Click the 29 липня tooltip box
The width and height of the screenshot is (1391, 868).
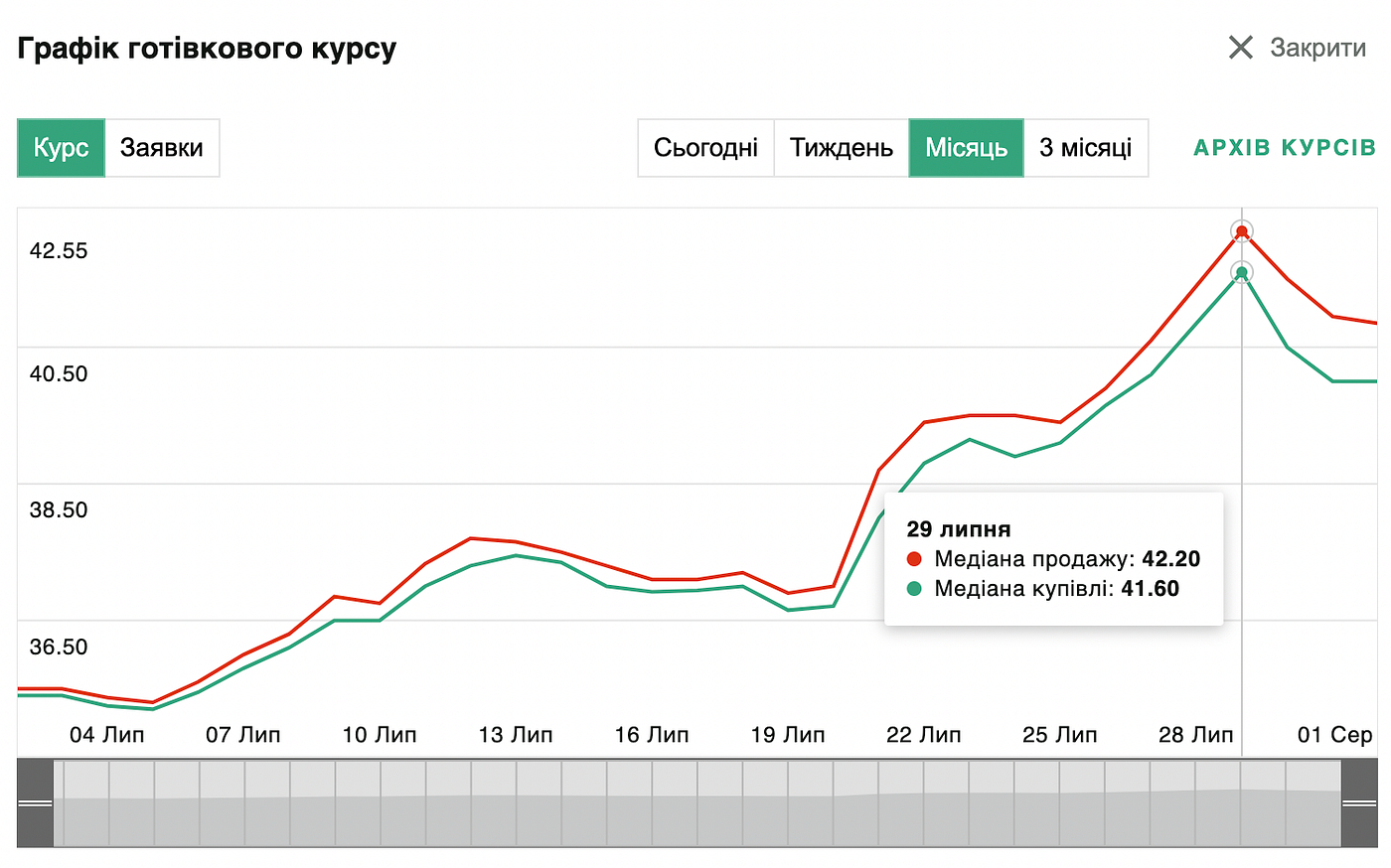pyautogui.click(x=1053, y=559)
